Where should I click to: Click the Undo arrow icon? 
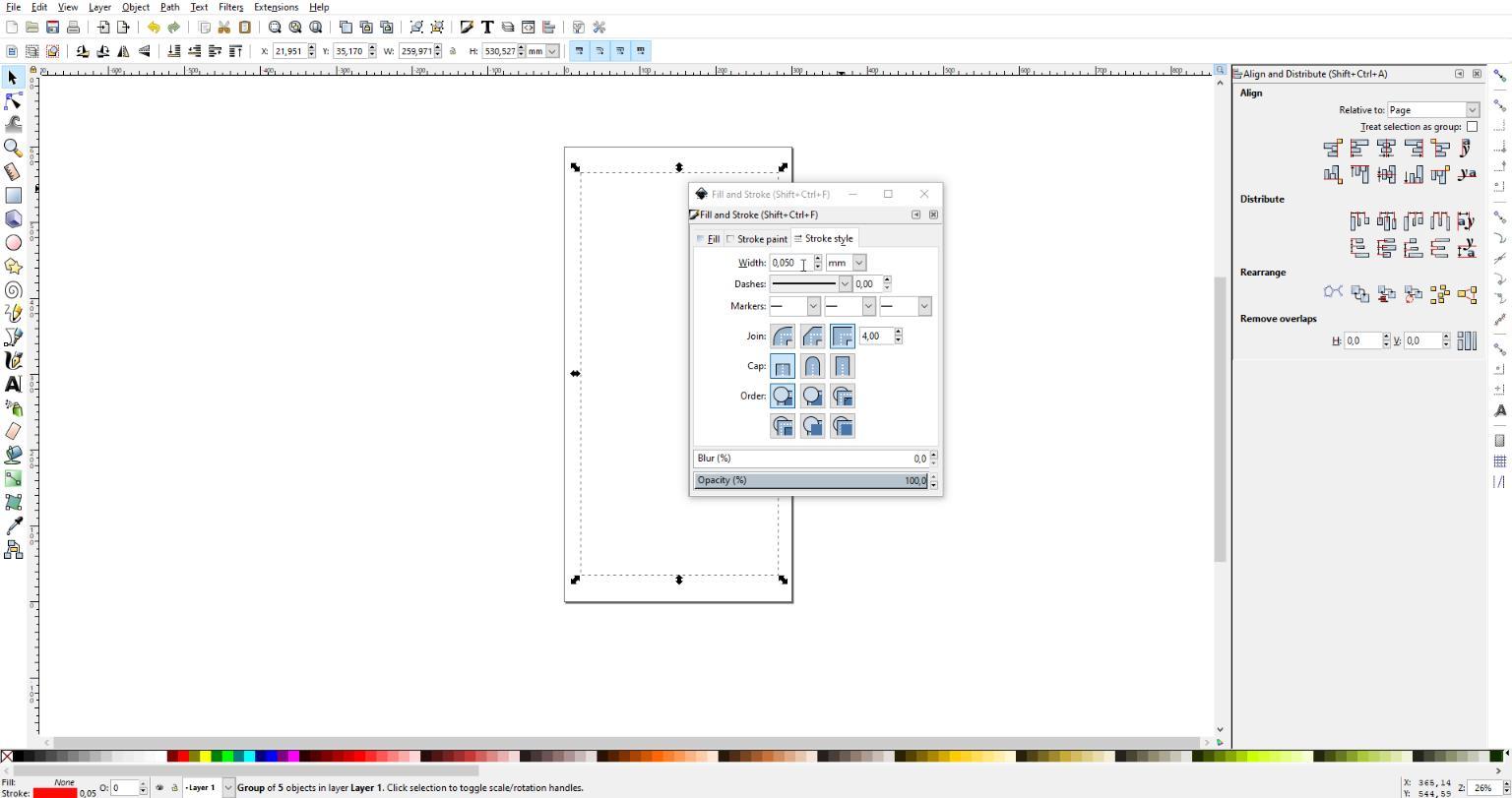tap(154, 28)
